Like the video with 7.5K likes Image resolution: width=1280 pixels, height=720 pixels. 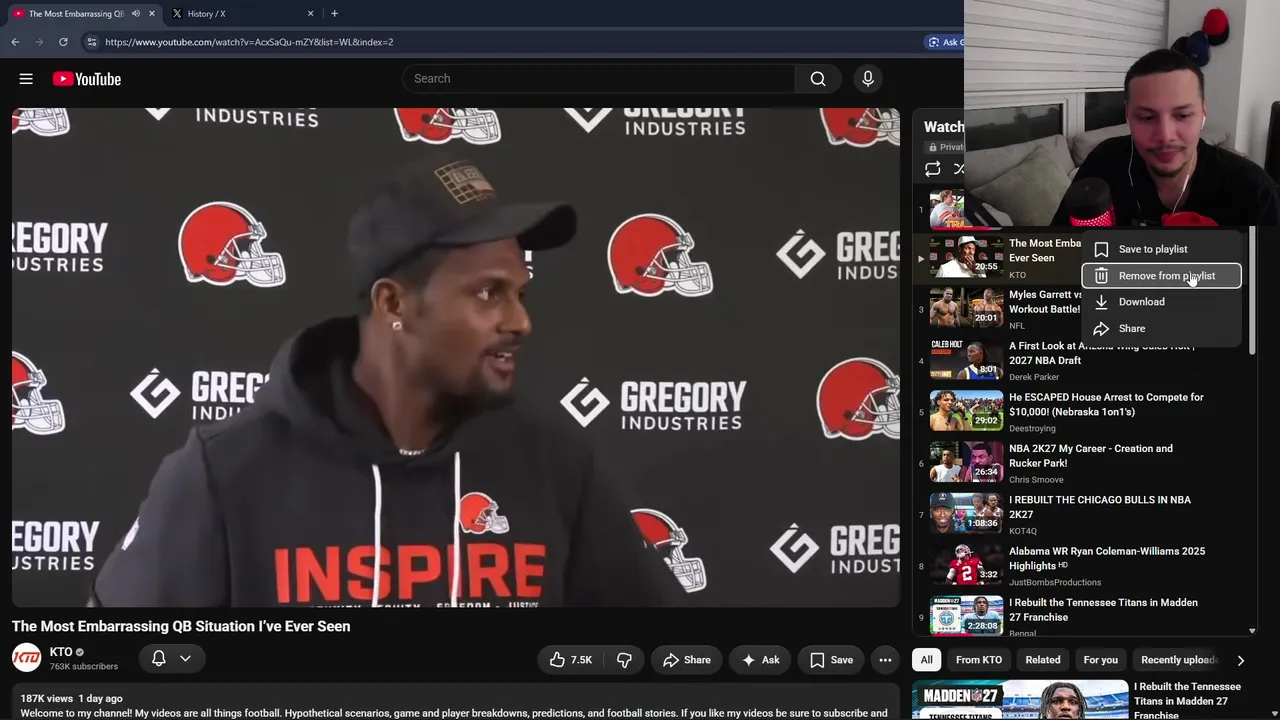[571, 660]
